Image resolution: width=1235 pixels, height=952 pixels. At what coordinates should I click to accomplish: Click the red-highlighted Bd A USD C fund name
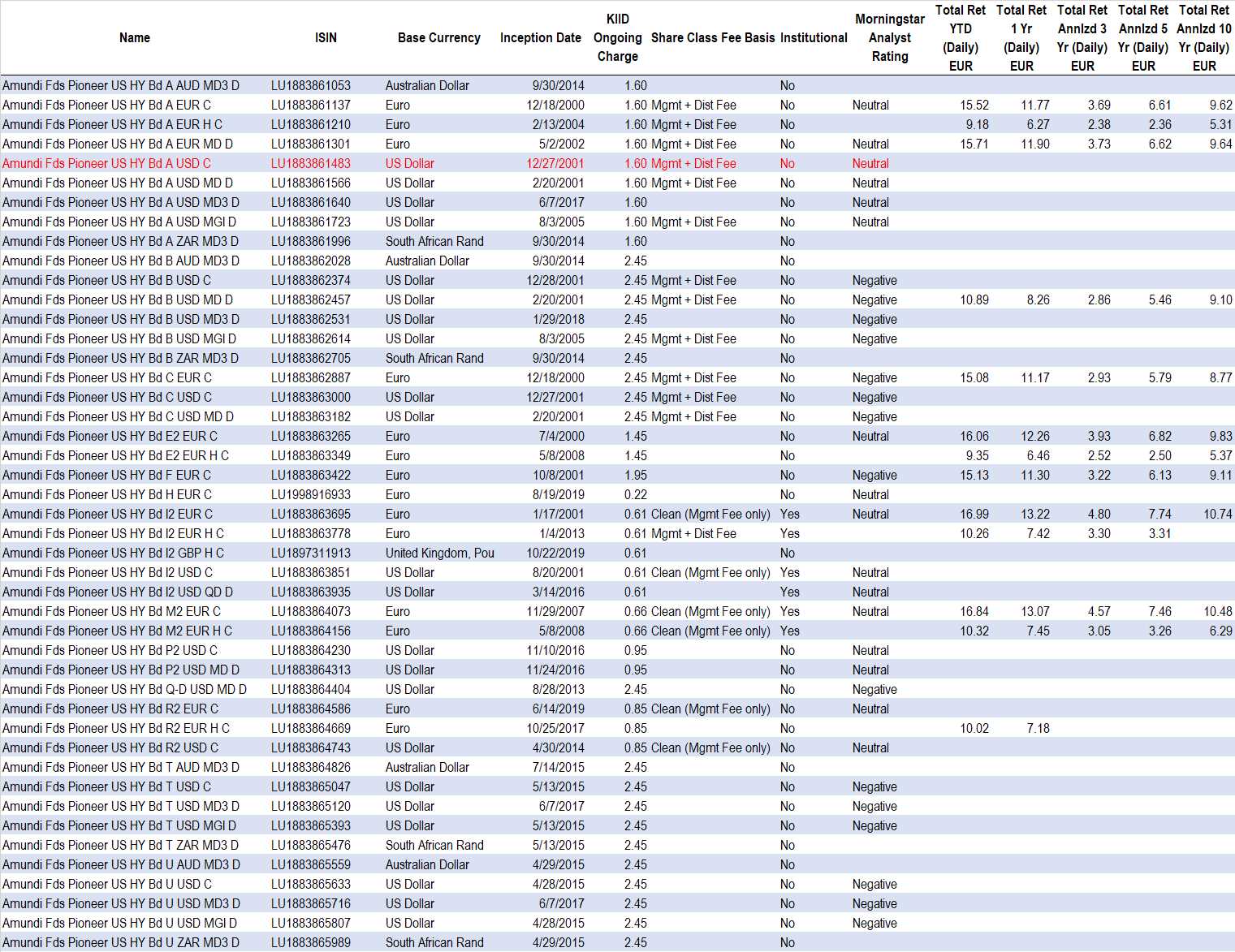[106, 163]
